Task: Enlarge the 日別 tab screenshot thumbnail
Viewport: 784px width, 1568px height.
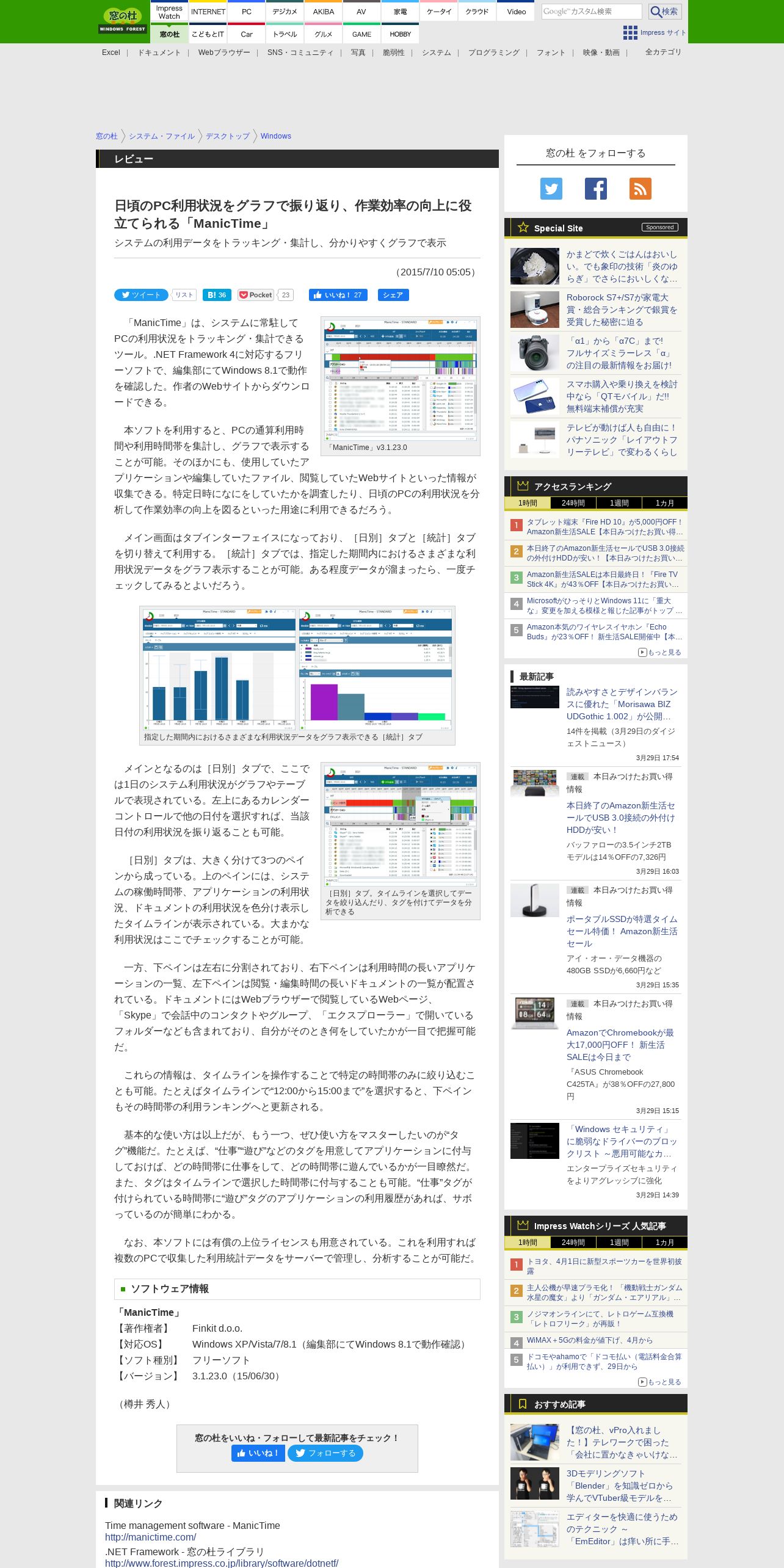Action: 401,825
